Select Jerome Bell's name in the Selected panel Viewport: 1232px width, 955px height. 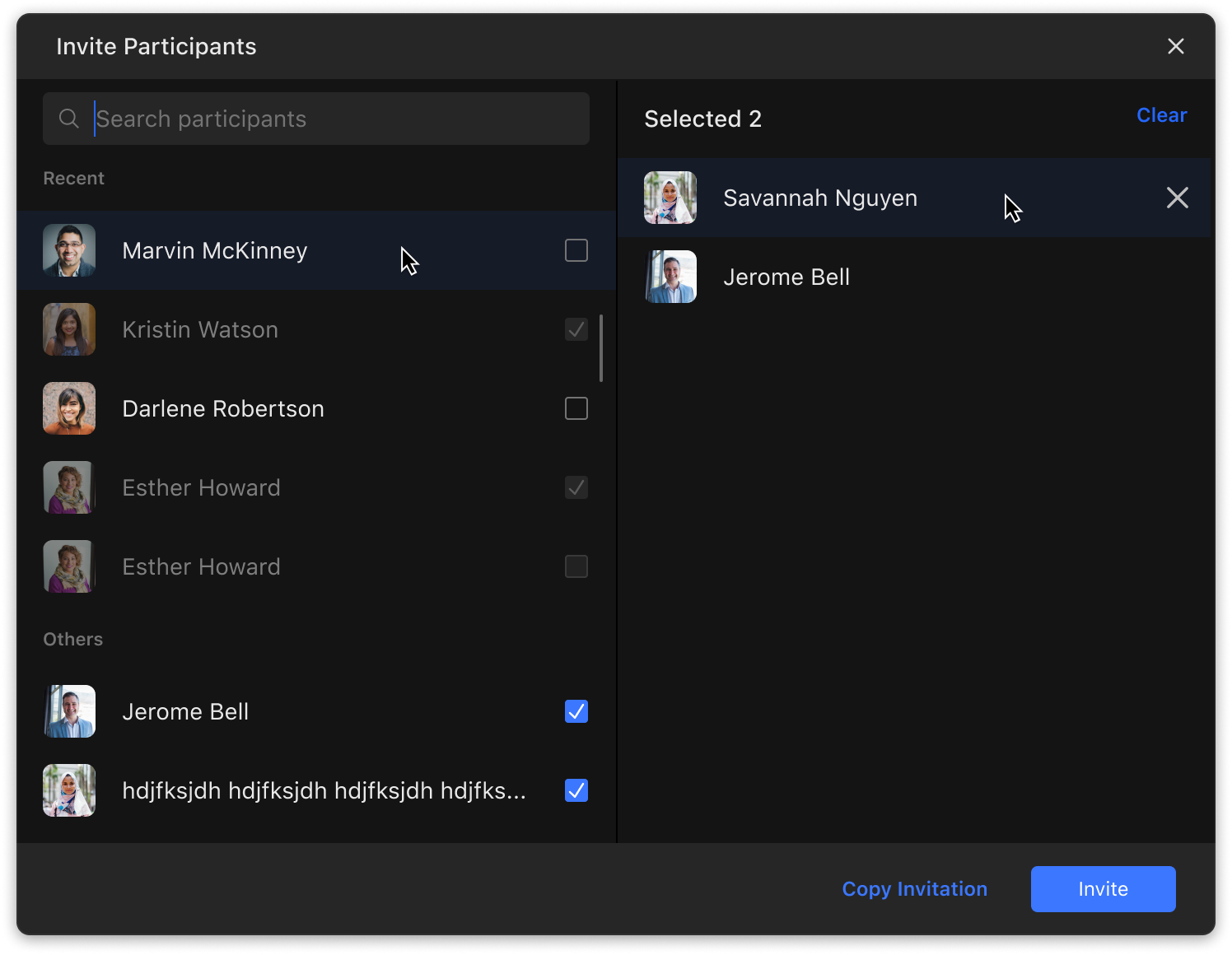(x=786, y=277)
